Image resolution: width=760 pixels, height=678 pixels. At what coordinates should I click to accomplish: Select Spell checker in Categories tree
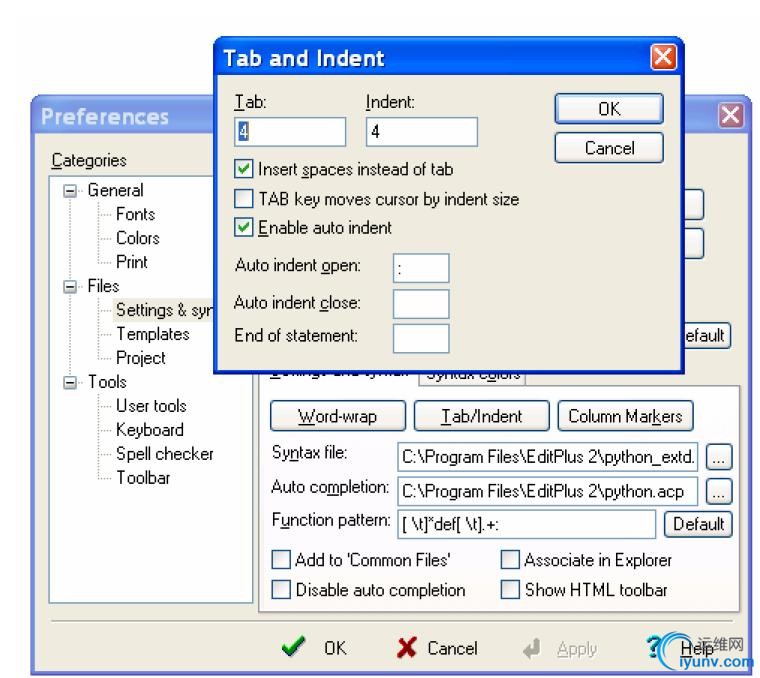[x=164, y=454]
